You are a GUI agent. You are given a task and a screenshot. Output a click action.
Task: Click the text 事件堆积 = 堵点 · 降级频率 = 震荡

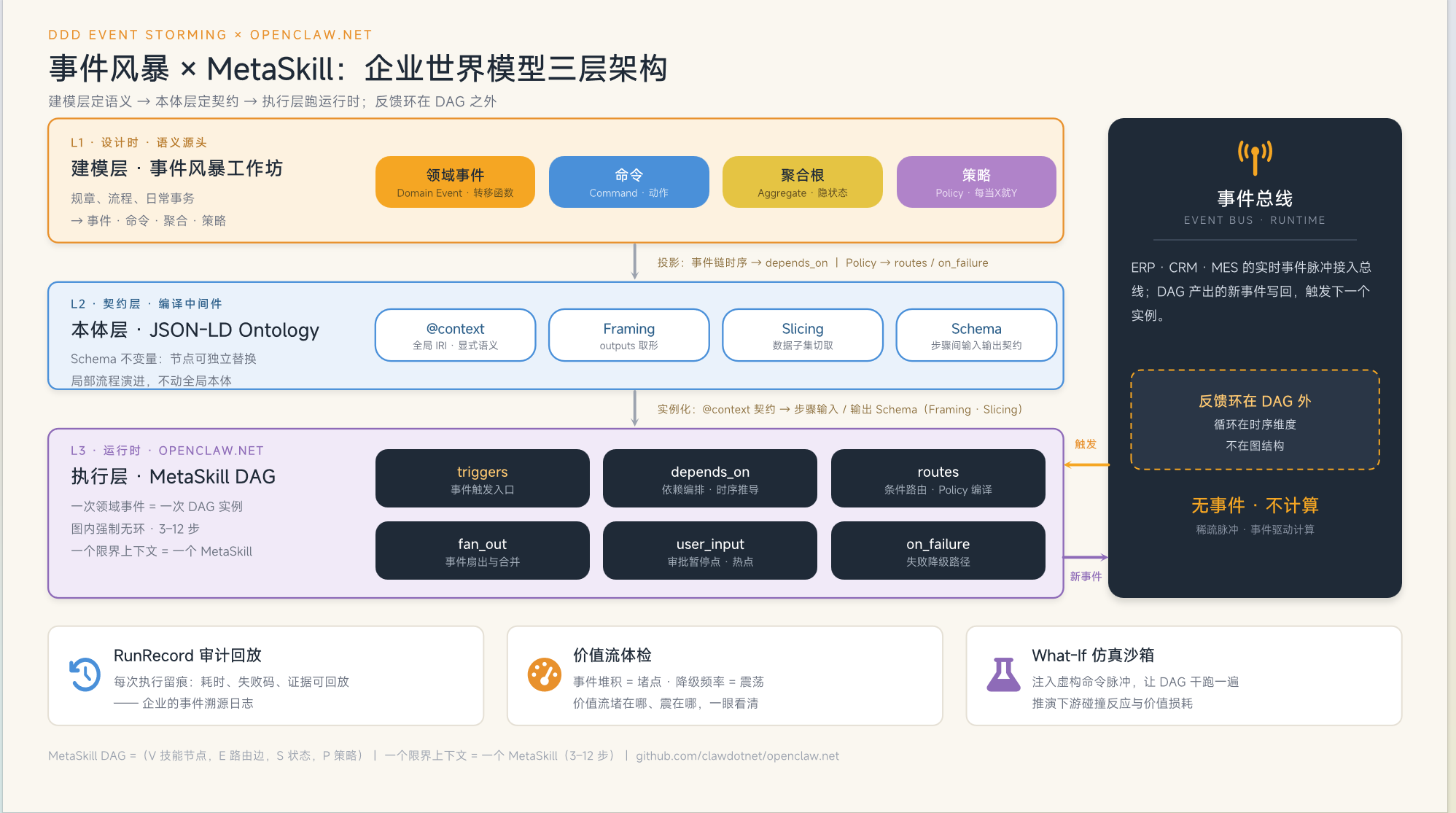click(x=668, y=682)
